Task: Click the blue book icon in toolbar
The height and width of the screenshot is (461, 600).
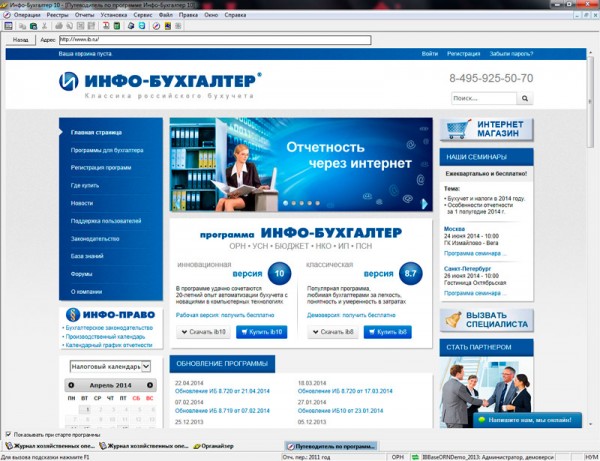Action: (x=131, y=26)
